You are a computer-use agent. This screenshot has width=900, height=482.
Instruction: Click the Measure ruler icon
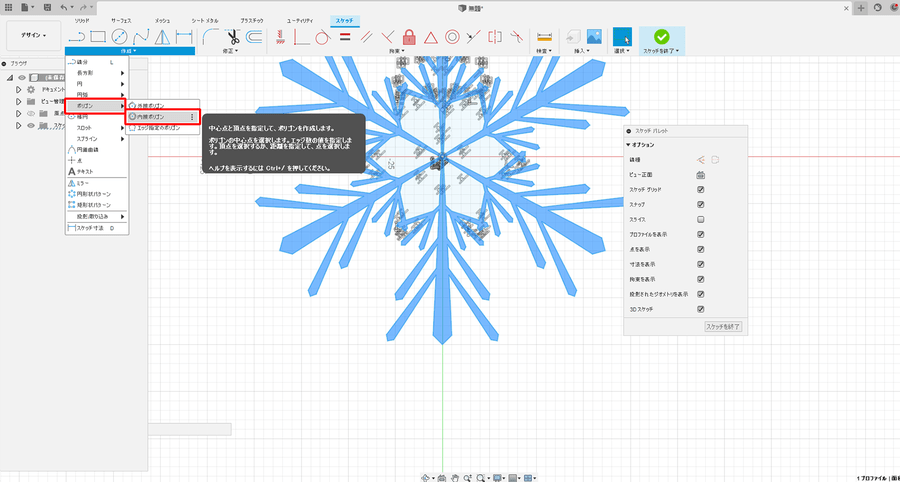click(544, 37)
